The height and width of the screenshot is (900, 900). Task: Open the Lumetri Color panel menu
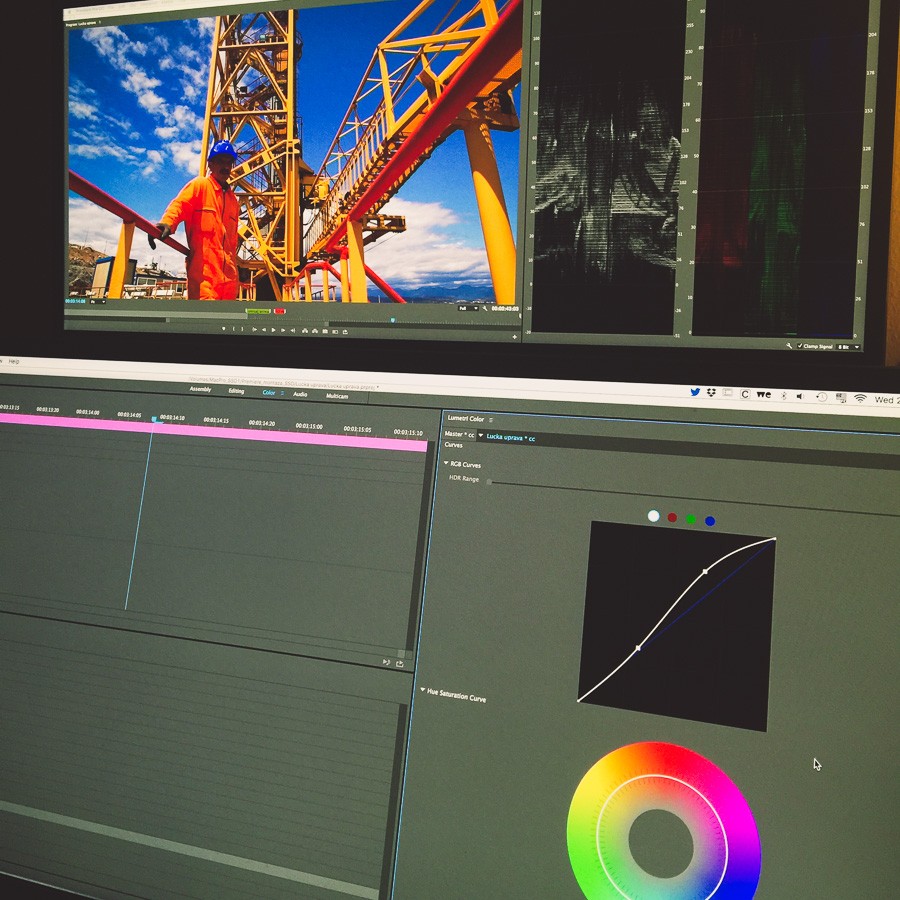[x=491, y=420]
